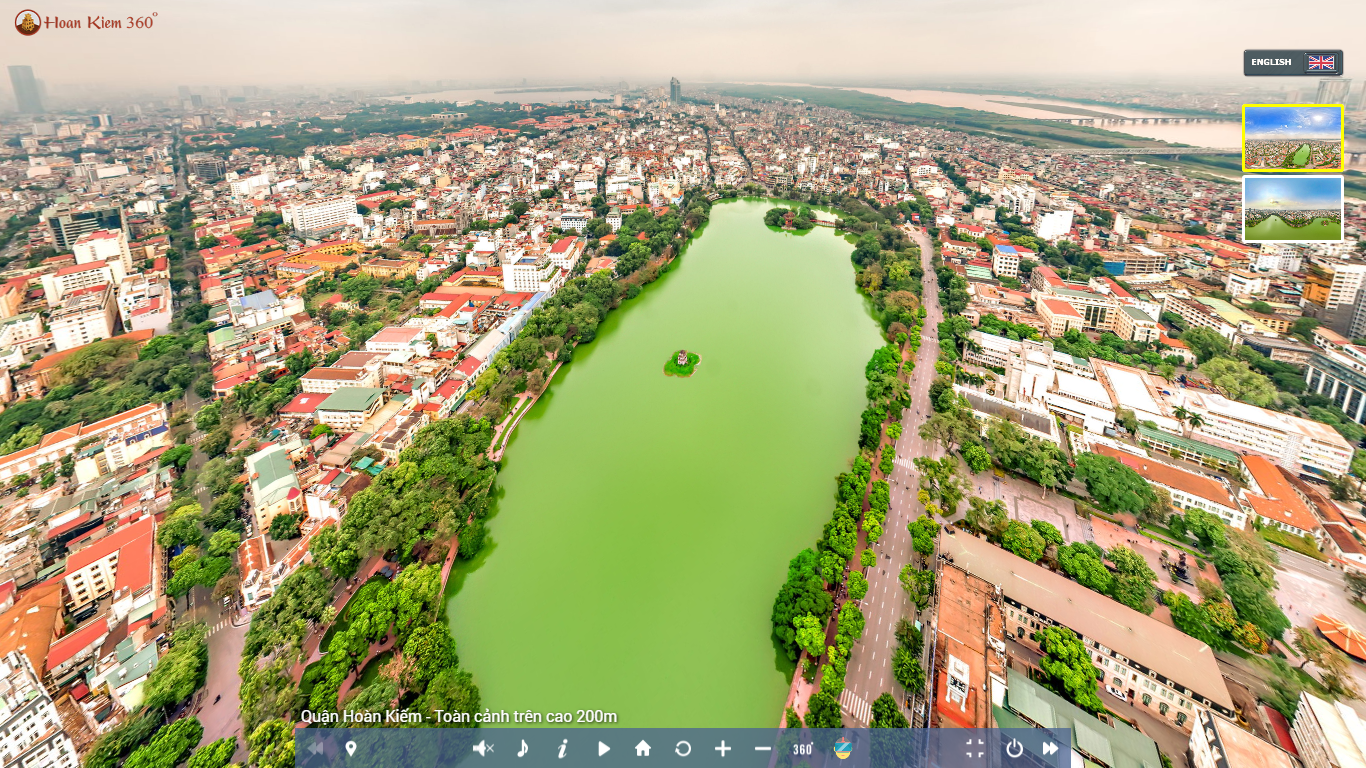Zoom out with the minus icon
The height and width of the screenshot is (768, 1366).
(763, 748)
